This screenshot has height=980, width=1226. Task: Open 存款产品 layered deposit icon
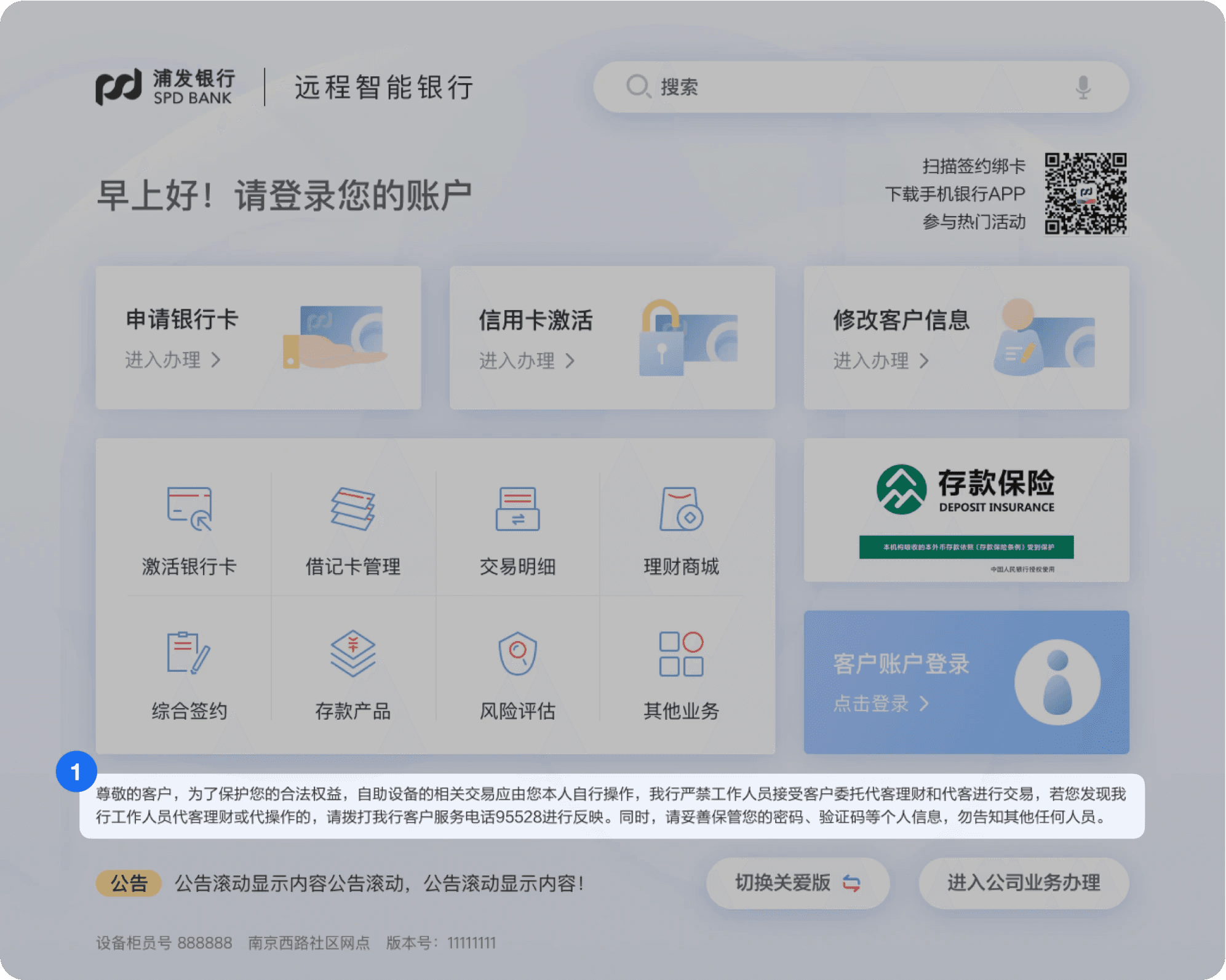click(353, 653)
